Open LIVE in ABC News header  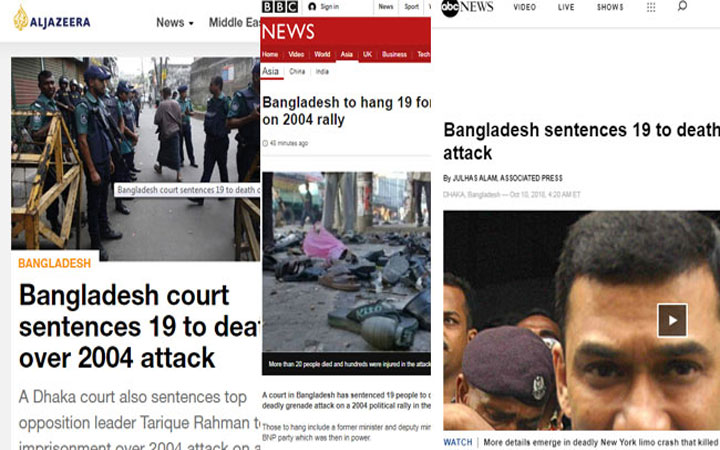[x=566, y=7]
